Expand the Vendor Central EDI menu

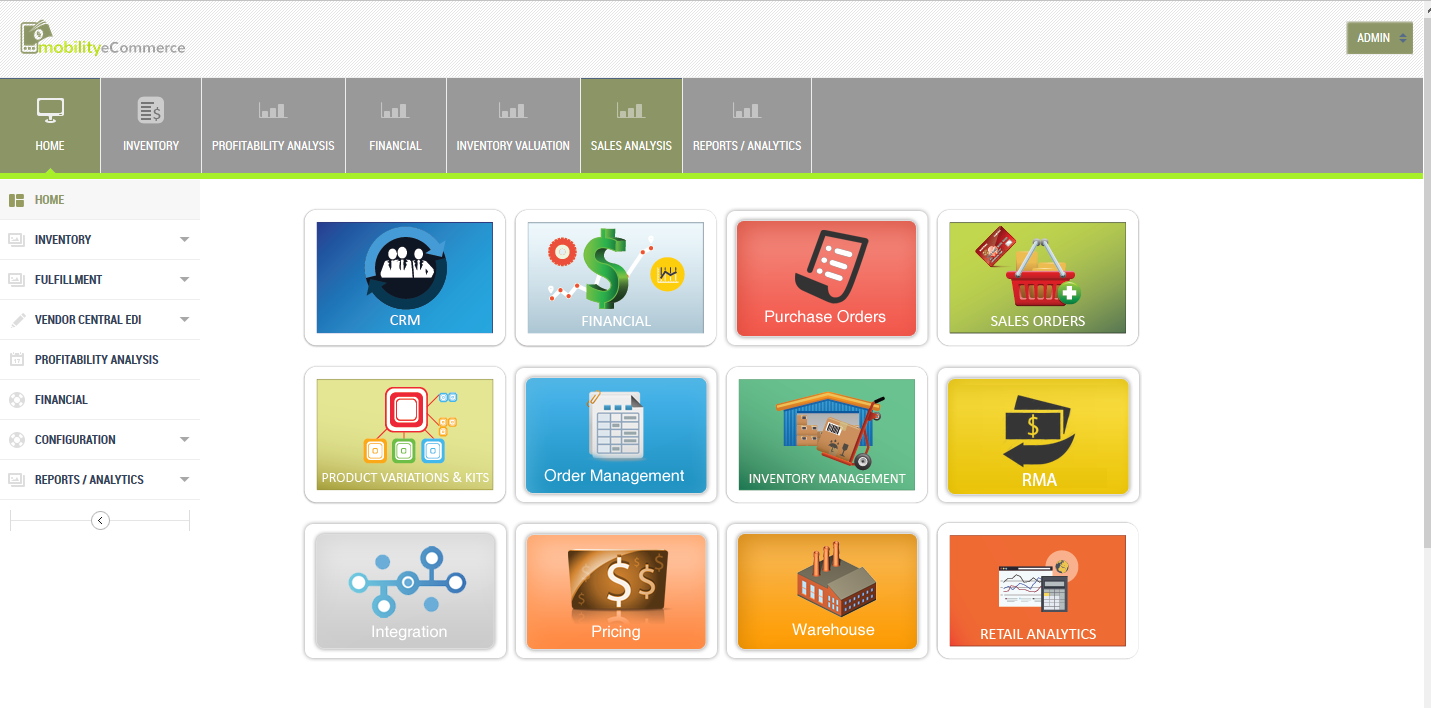pos(100,319)
